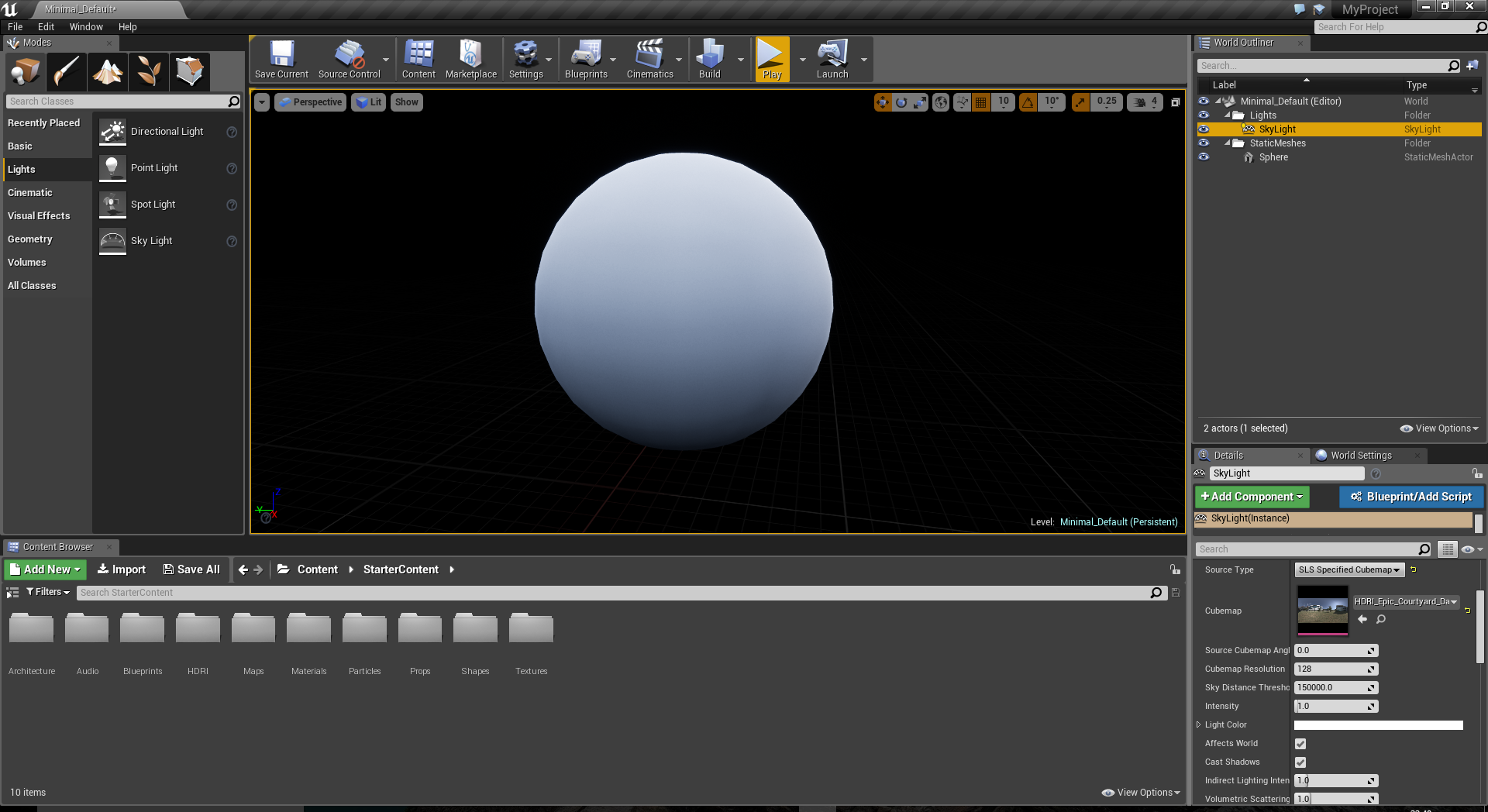Toggle grid snapping in viewport
1488x812 pixels.
click(981, 102)
